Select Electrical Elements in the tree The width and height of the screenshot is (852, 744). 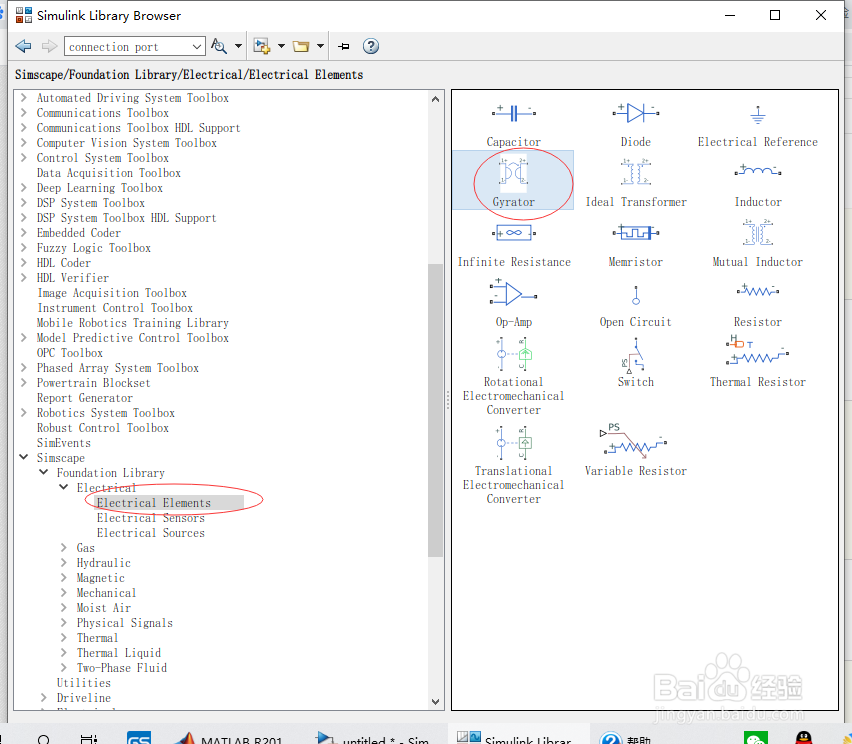154,503
